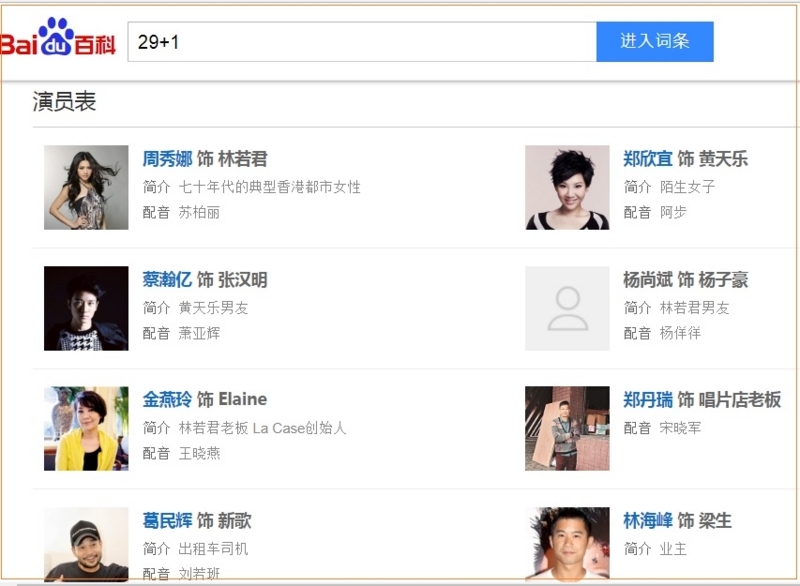800x586 pixels.
Task: Click the photo of 蔡瀚亿
Action: [x=86, y=308]
